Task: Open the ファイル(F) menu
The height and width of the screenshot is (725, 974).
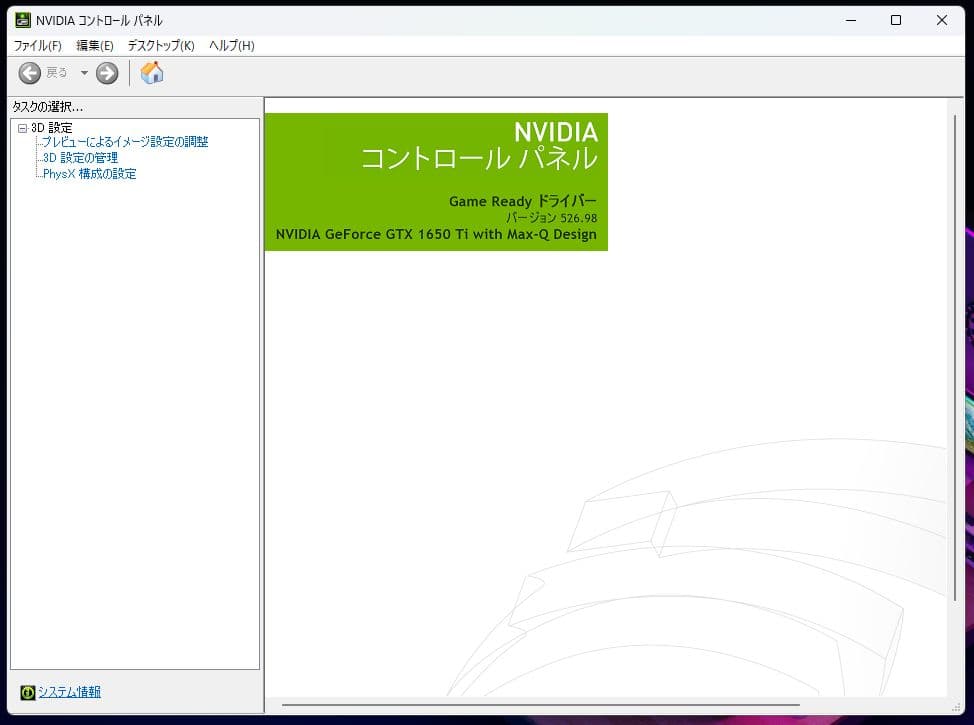Action: [37, 46]
